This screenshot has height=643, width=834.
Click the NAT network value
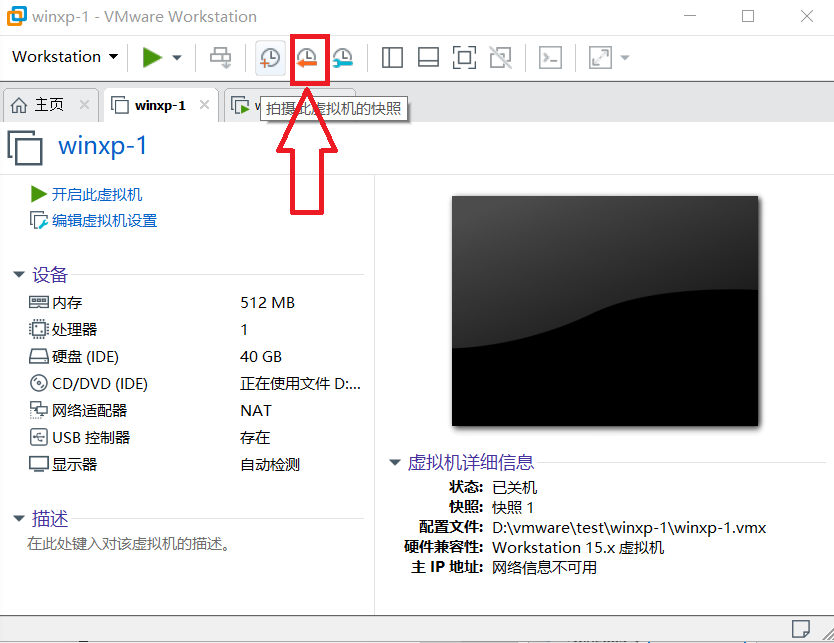pyautogui.click(x=256, y=411)
